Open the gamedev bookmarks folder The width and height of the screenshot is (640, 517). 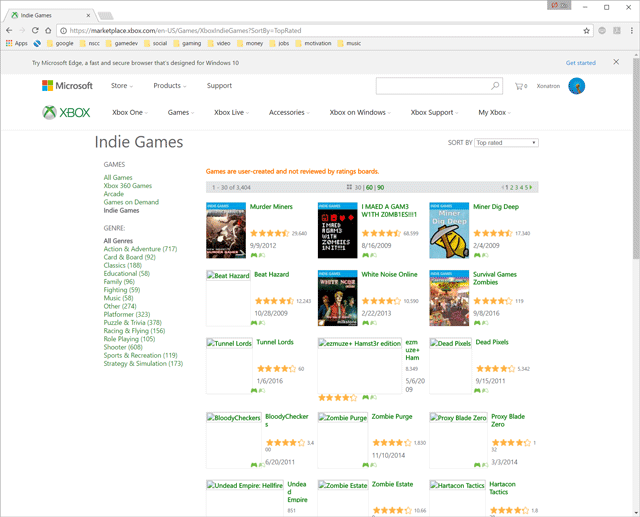[122, 43]
